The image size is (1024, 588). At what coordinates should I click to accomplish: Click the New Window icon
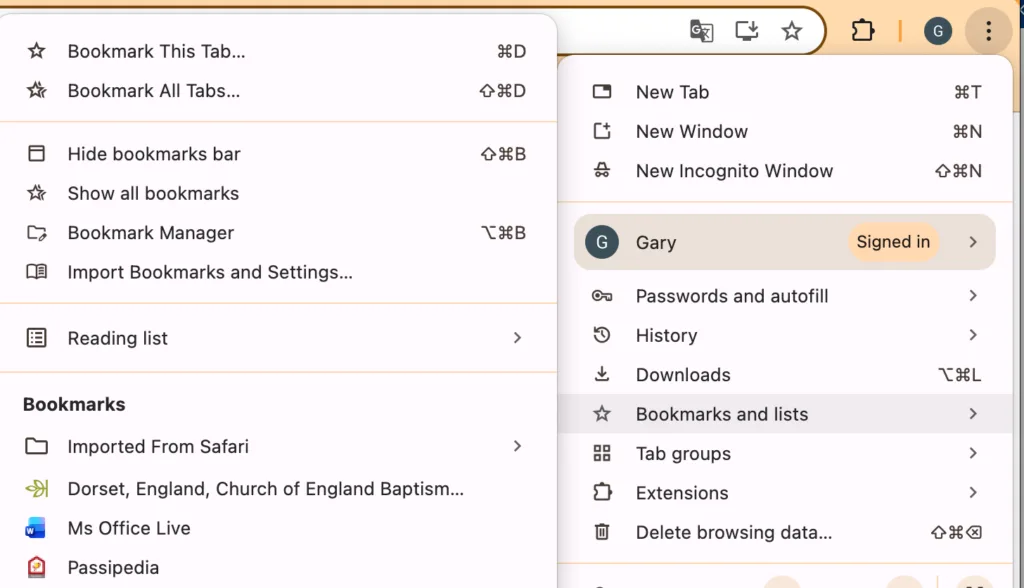tap(602, 131)
